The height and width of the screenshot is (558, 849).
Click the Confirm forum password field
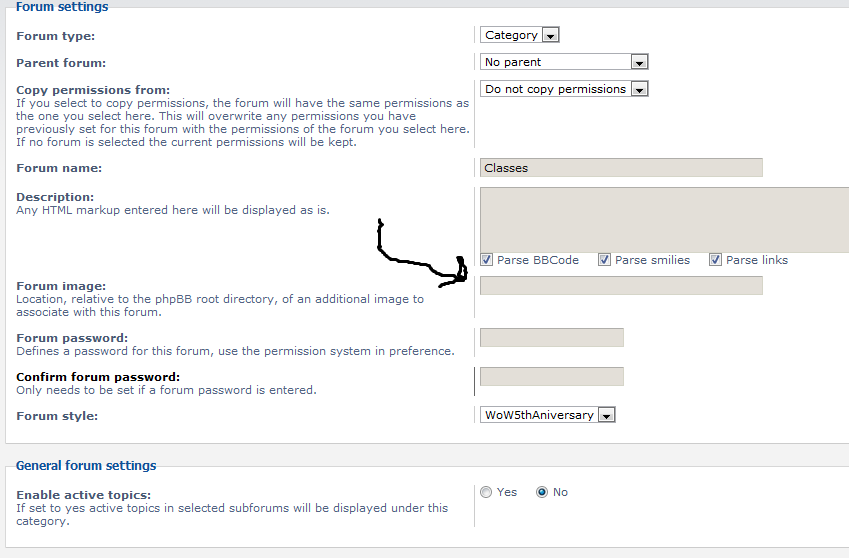tap(552, 377)
